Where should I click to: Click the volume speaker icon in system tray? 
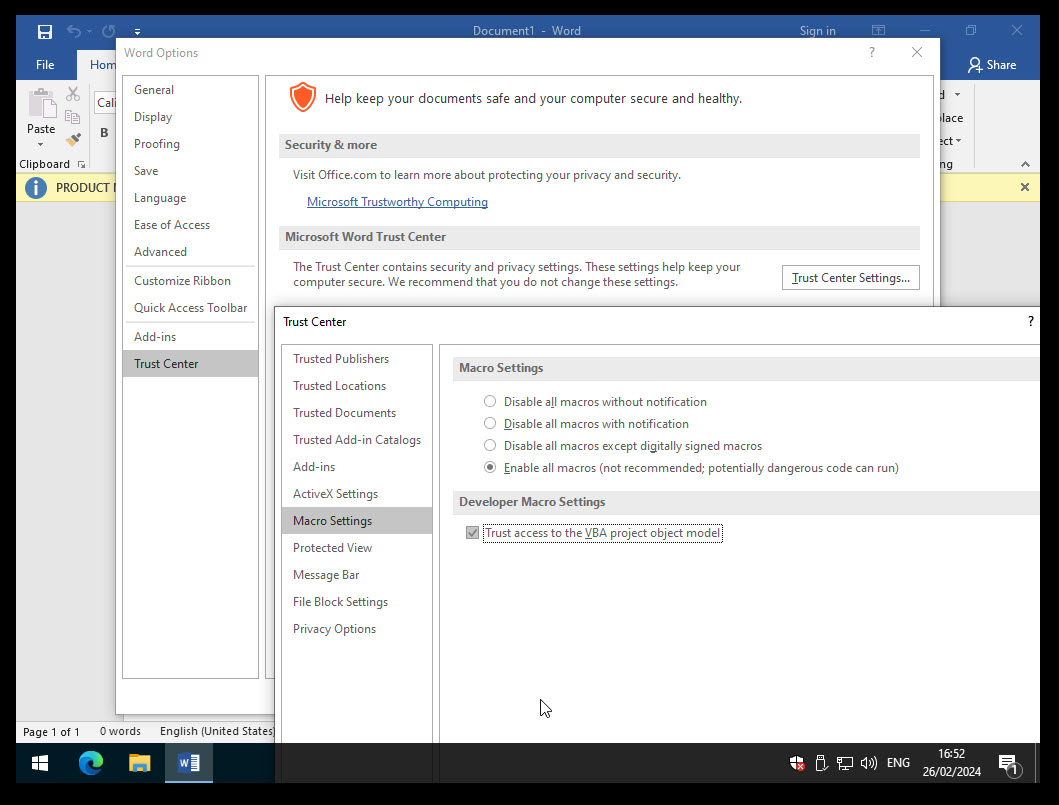[868, 763]
